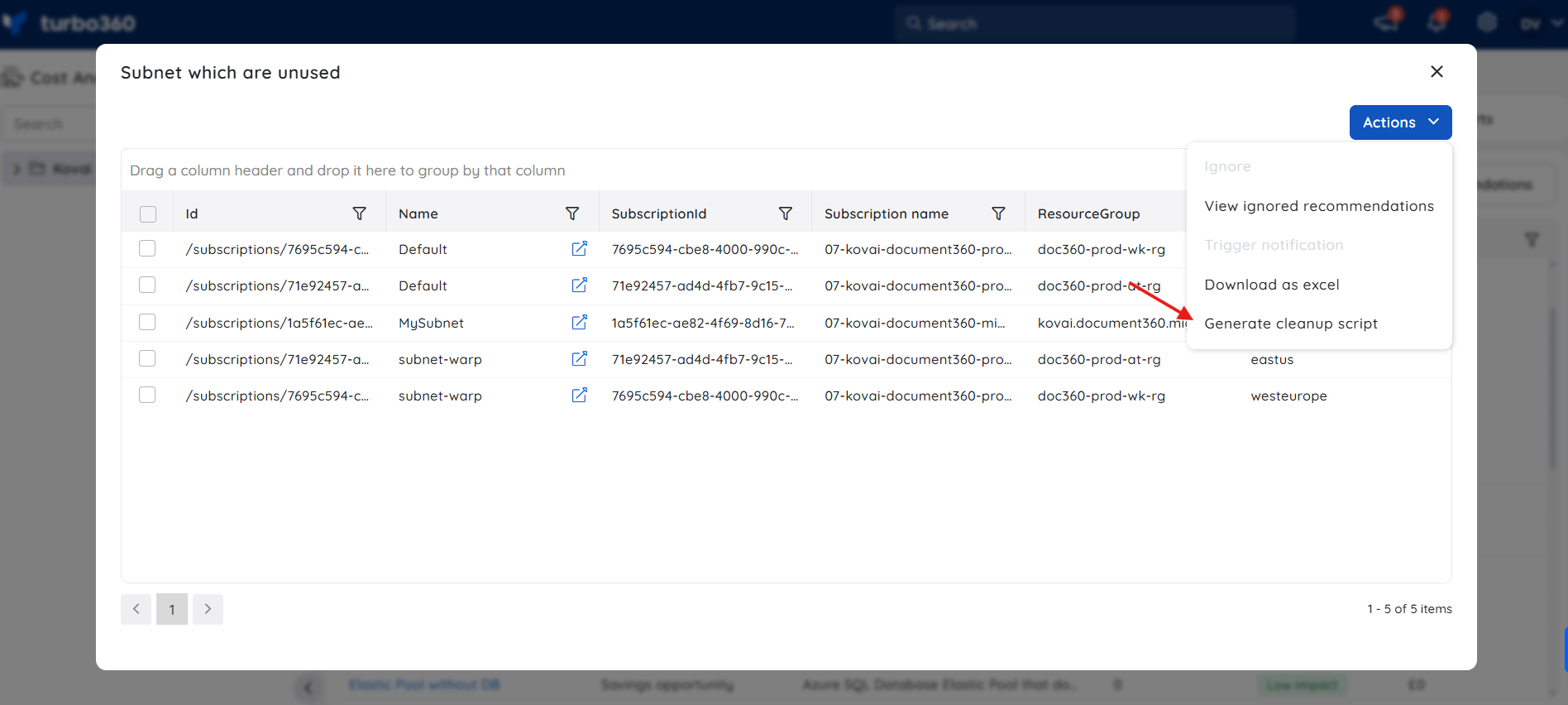Sort by Name column header

click(418, 213)
